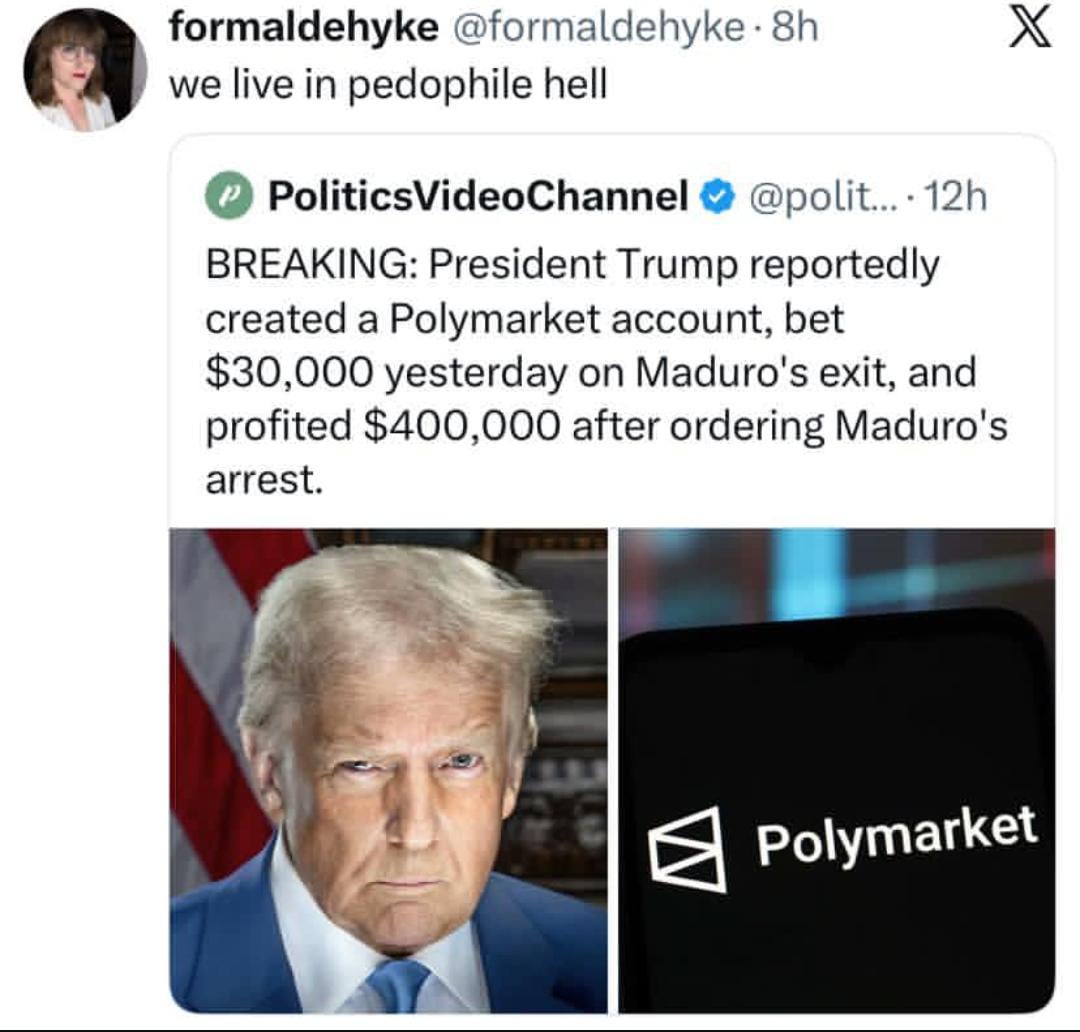Open PoliticsVideoChannel's green avatar icon
The image size is (1080, 1032).
click(x=228, y=196)
